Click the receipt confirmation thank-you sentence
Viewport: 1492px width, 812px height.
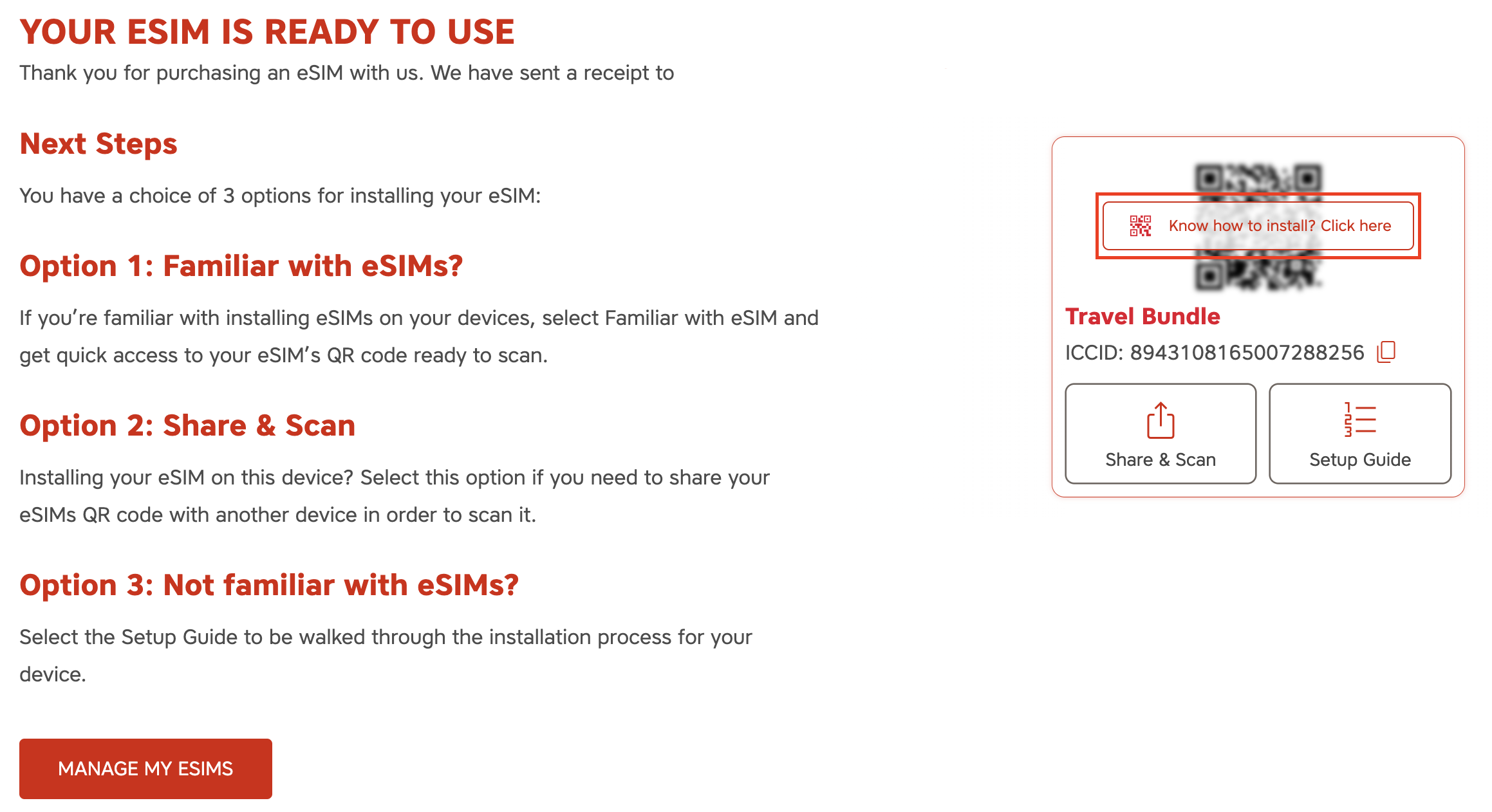click(346, 73)
